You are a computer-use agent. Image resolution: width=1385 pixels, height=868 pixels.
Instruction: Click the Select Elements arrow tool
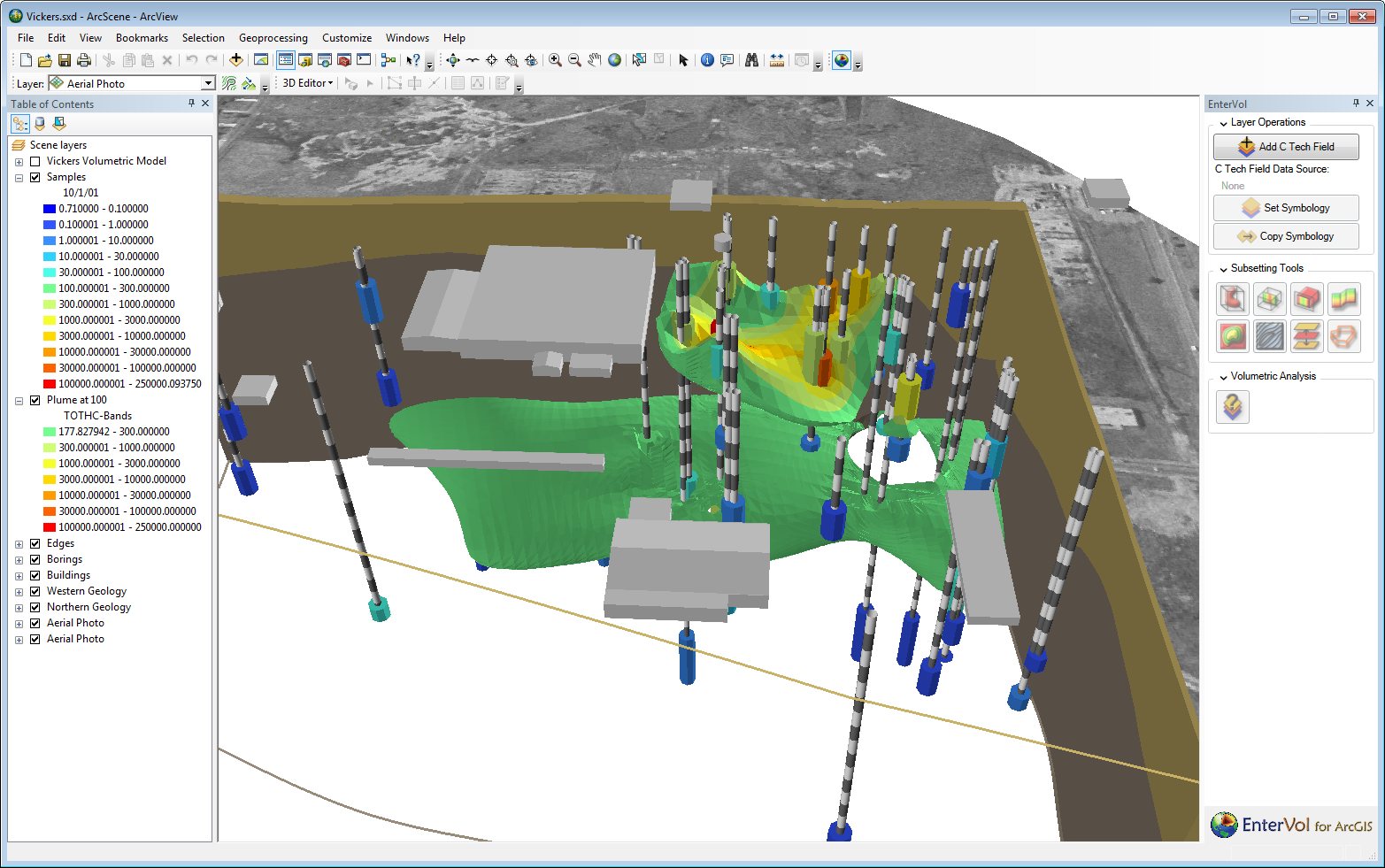coord(683,60)
